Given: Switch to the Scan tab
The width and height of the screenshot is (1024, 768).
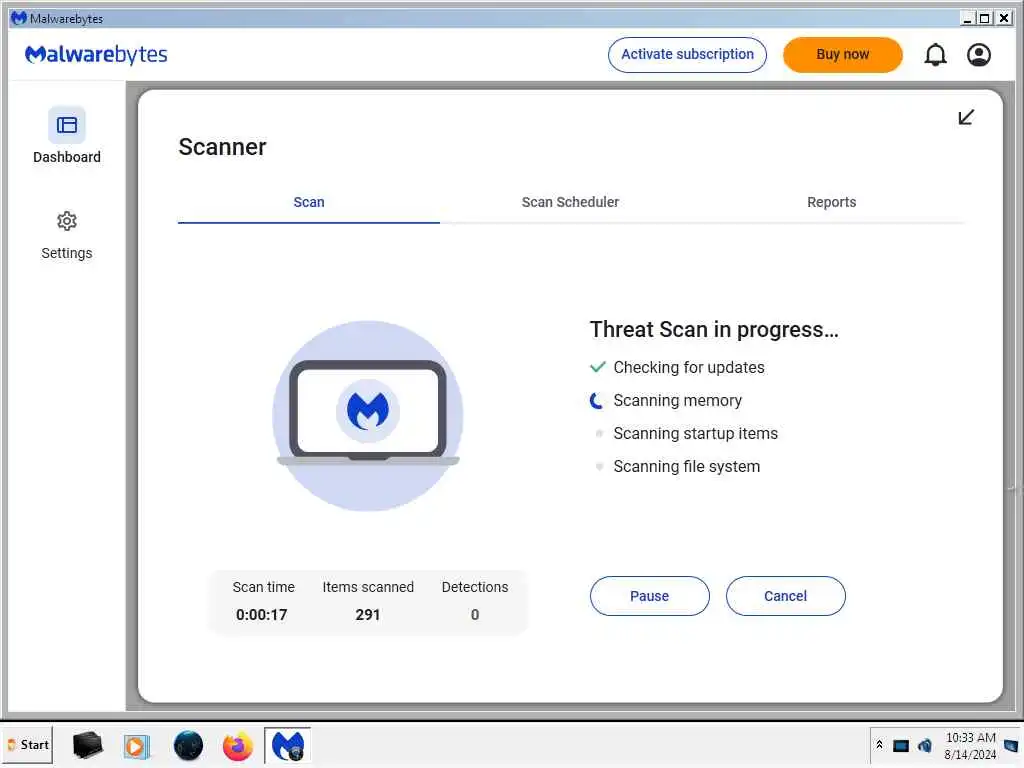Looking at the screenshot, I should tap(308, 202).
